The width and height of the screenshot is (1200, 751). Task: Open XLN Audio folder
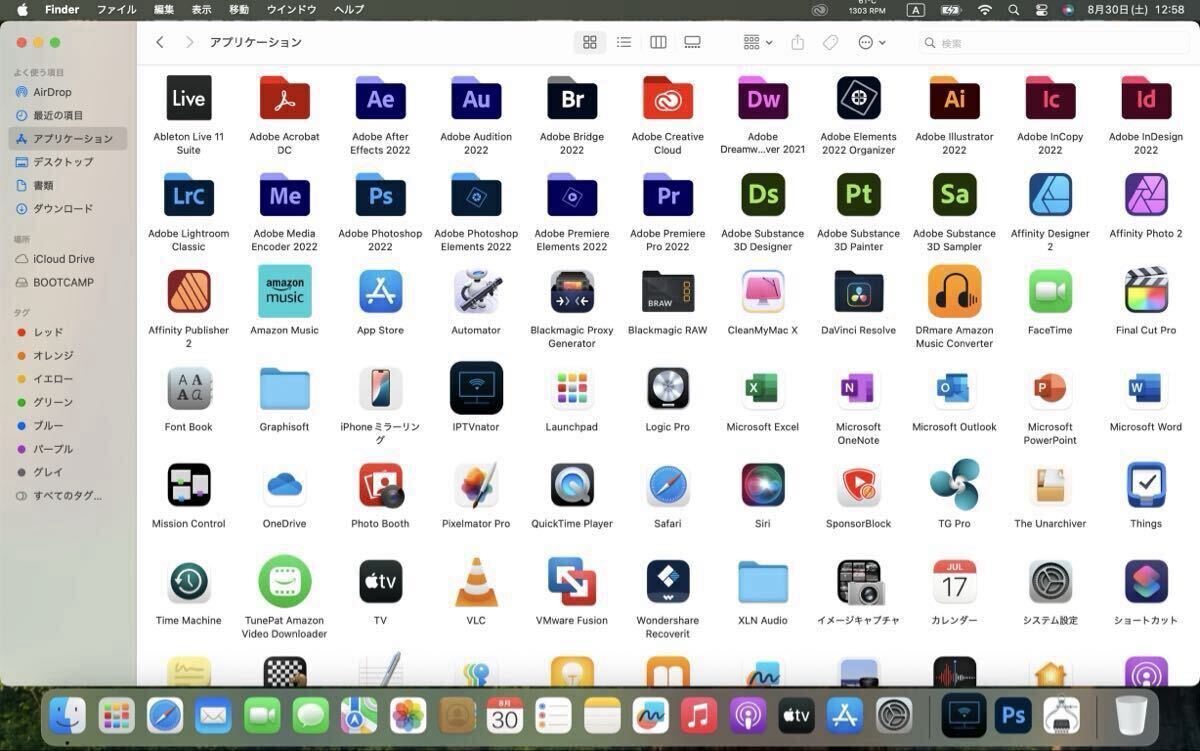click(763, 582)
